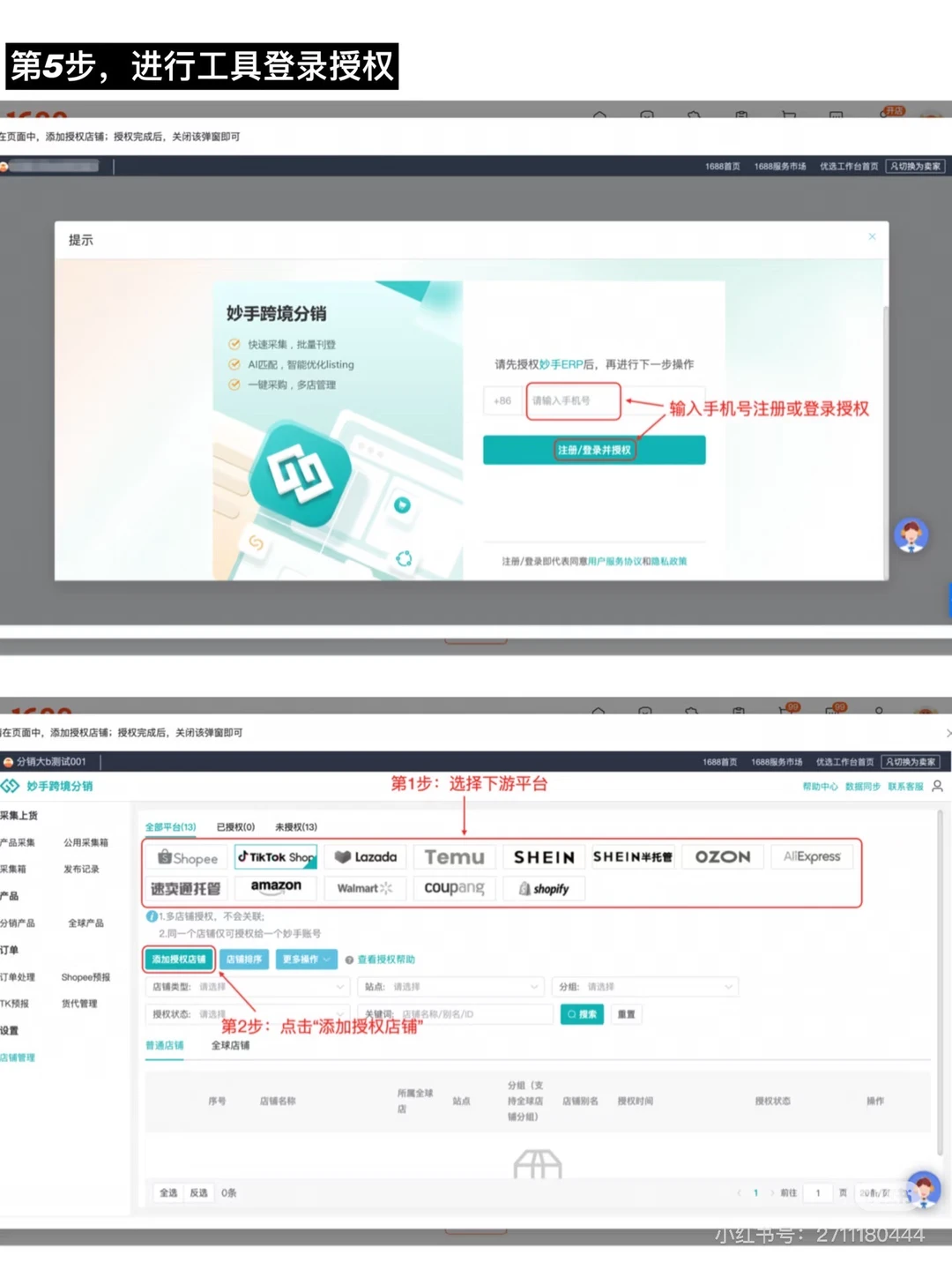Select the OZON platform logo
Image resolution: width=952 pixels, height=1270 pixels.
[x=723, y=857]
